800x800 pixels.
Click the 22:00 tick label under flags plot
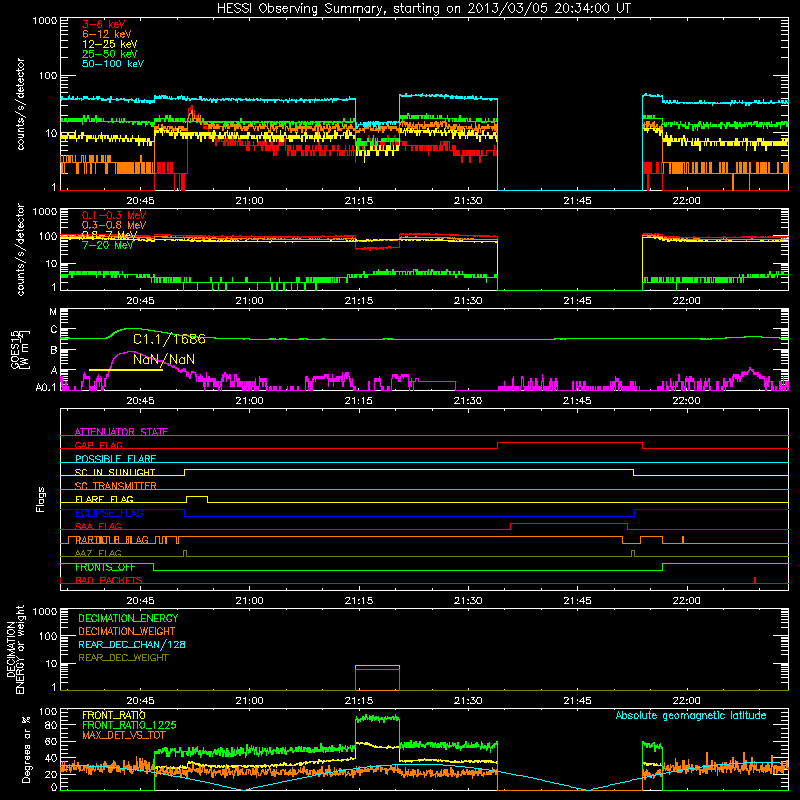(x=686, y=601)
